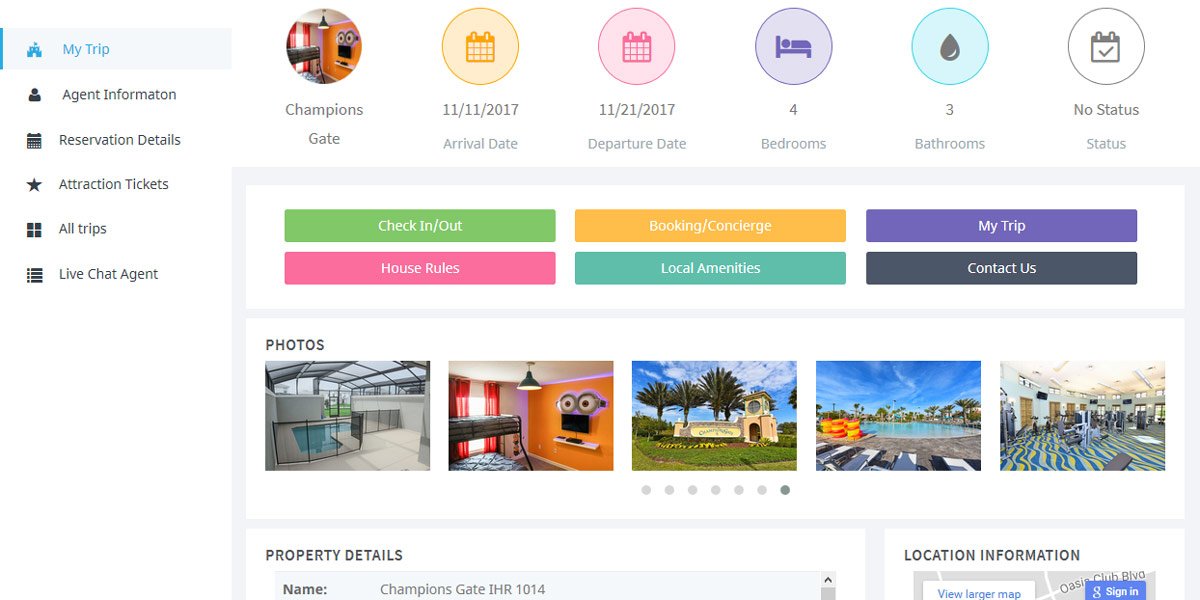The image size is (1200, 600).
Task: Click the yellow Booking/Concierge button
Action: (710, 226)
